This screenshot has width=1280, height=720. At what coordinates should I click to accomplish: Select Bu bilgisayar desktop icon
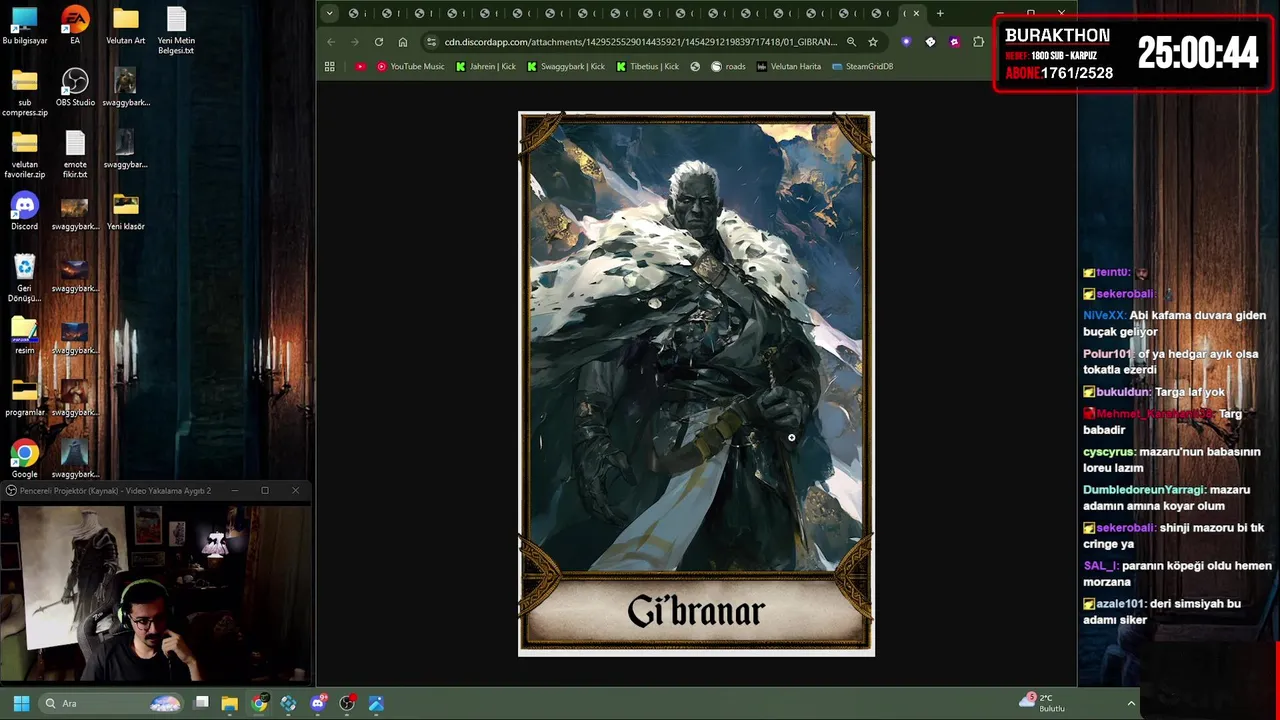click(25, 26)
